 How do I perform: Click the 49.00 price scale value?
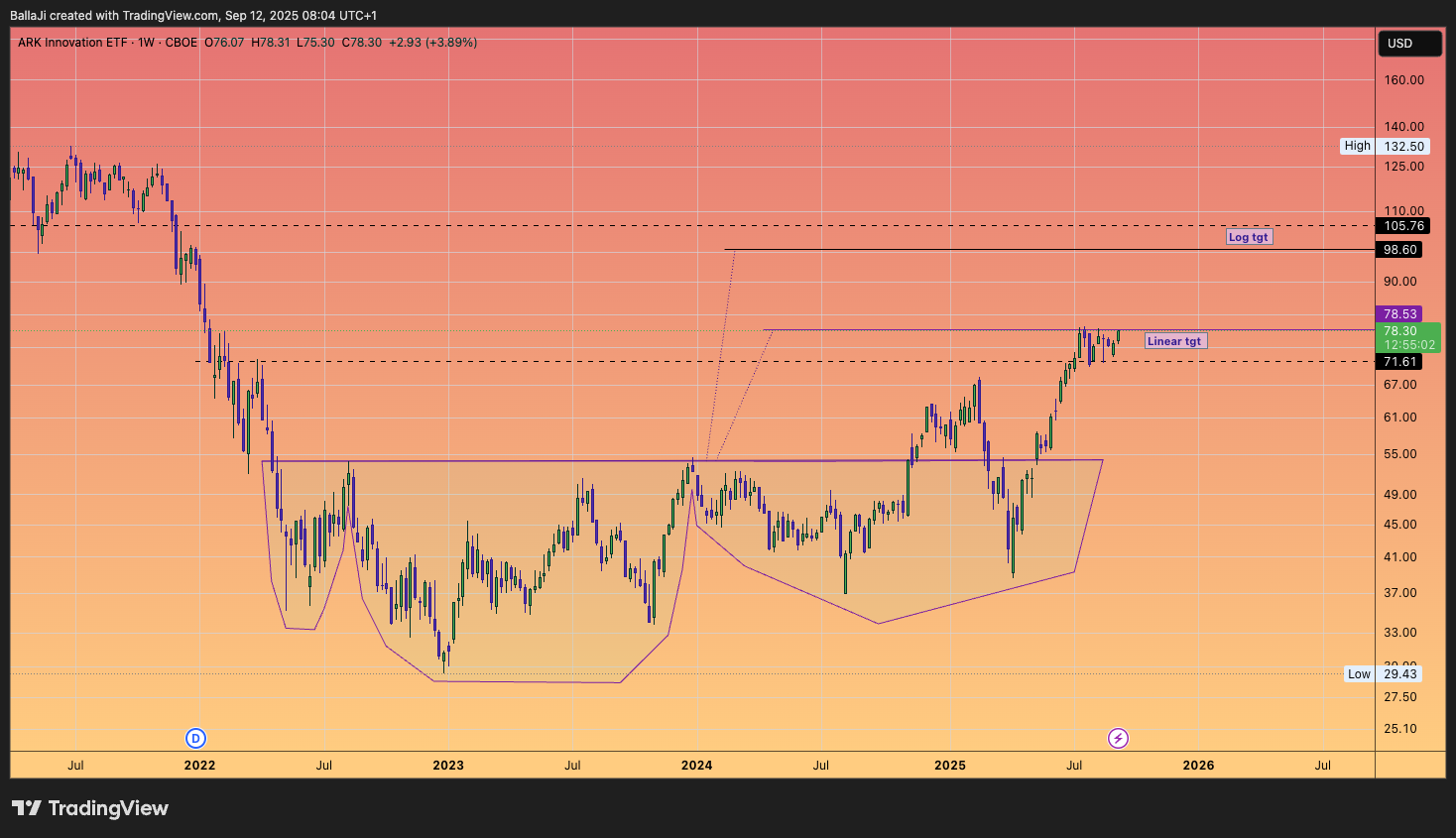pos(1399,495)
